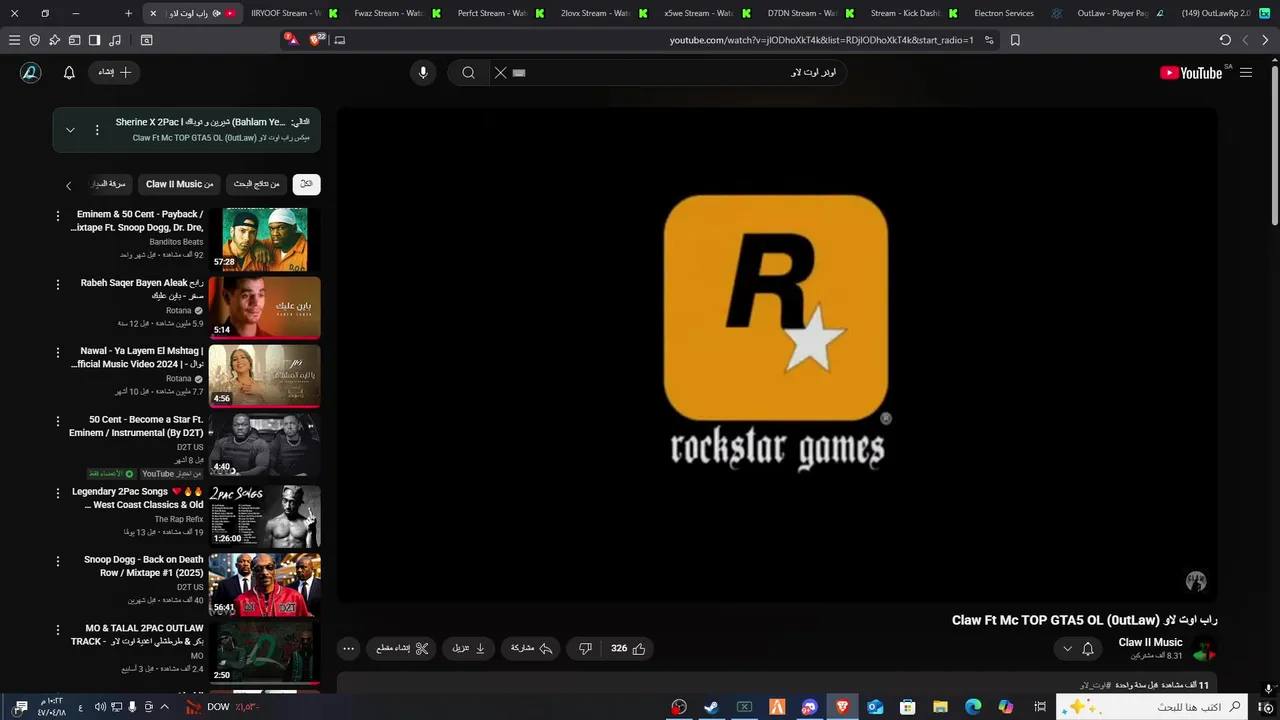The height and width of the screenshot is (720, 1280).
Task: Open playlist options three-dot menu
Action: [x=97, y=130]
